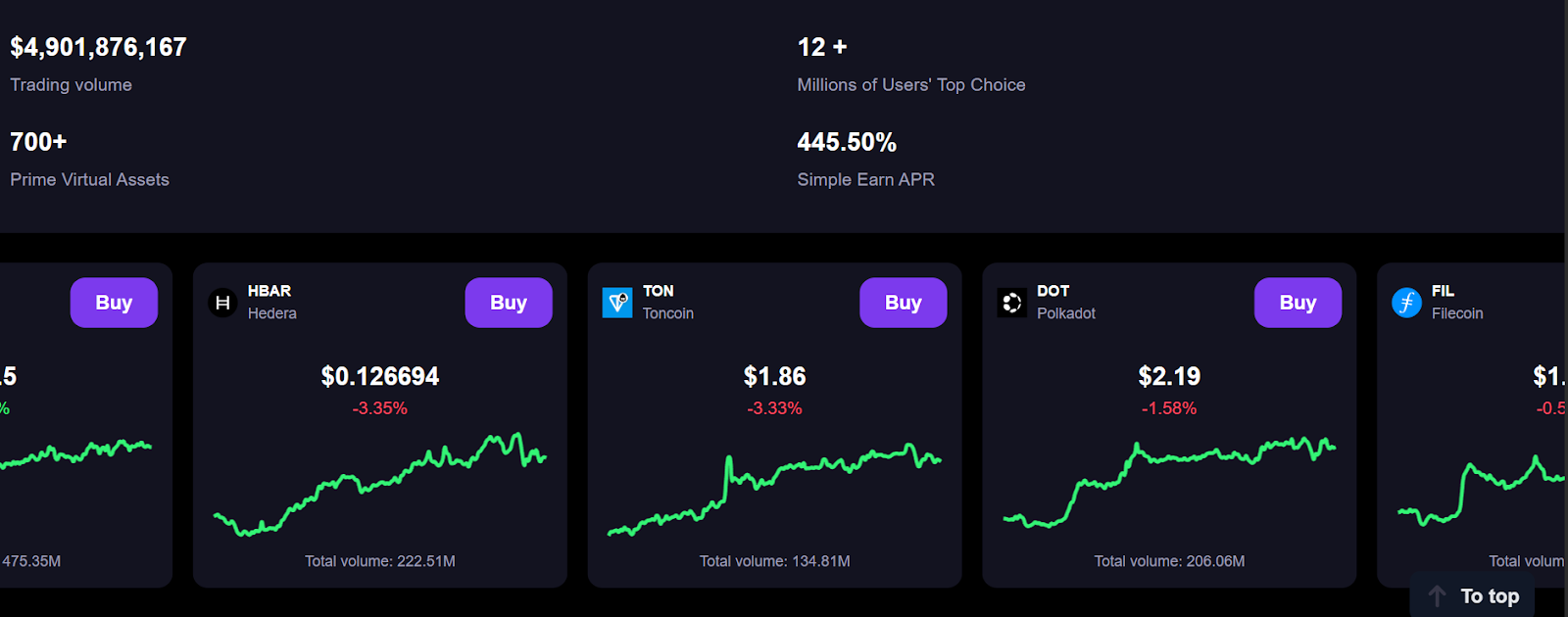Click the To top arrow icon
This screenshot has width=1568, height=617.
[1437, 595]
